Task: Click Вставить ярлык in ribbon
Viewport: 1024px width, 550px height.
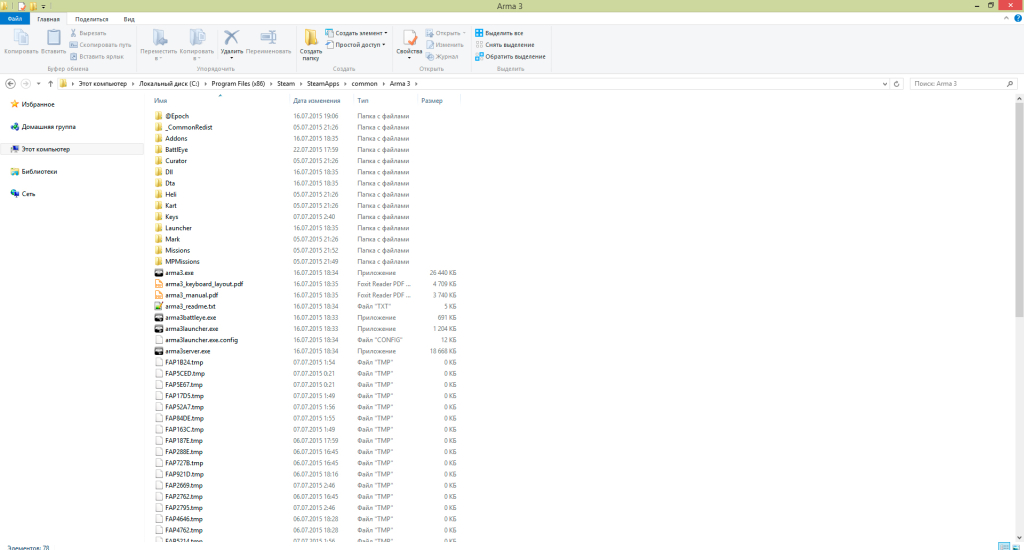Action: click(x=97, y=56)
